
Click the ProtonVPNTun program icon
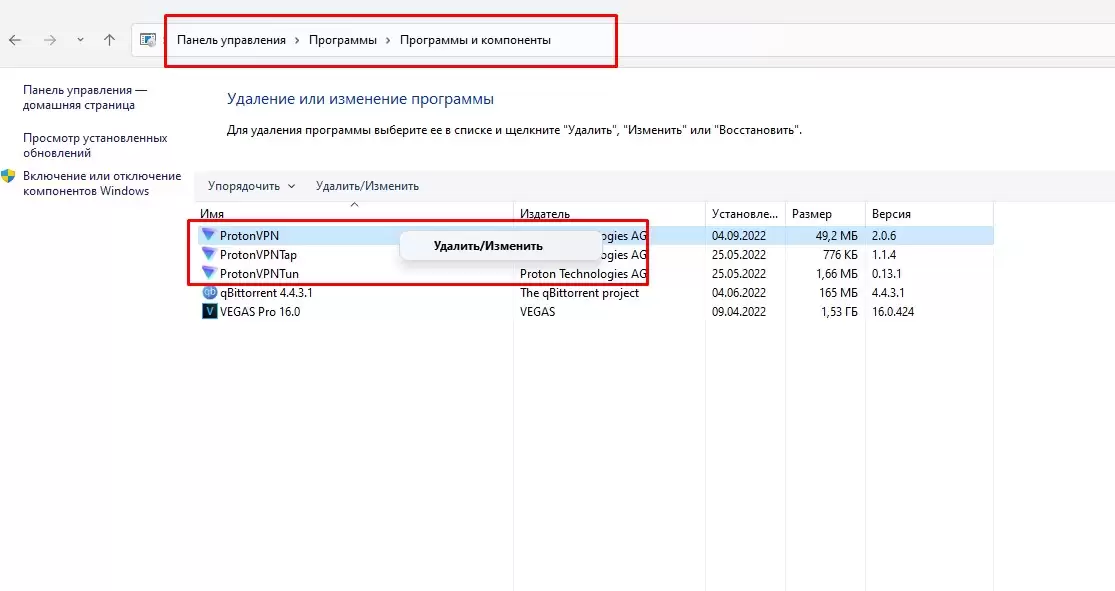pos(208,273)
